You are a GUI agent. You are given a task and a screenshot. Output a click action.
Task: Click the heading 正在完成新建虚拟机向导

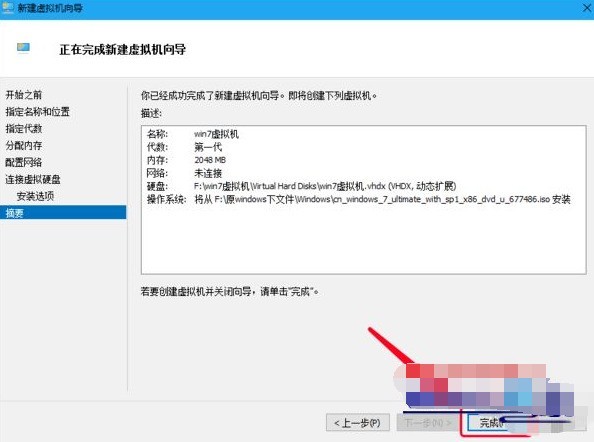point(122,49)
